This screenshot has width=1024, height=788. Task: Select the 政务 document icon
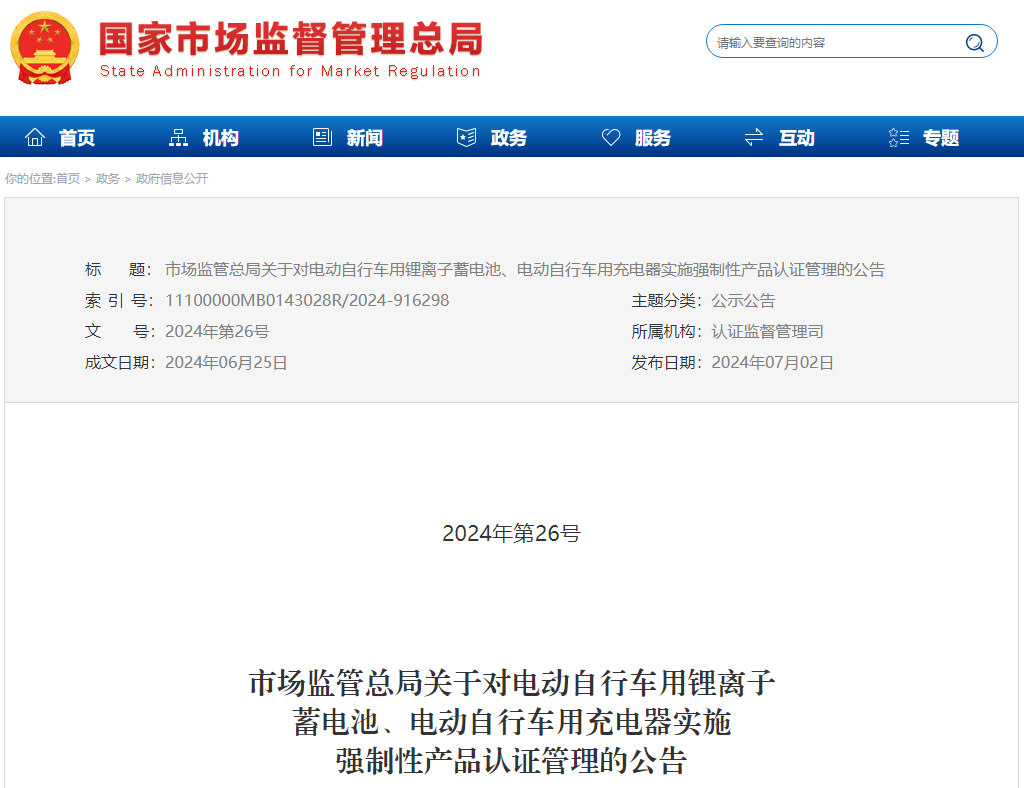tap(466, 136)
